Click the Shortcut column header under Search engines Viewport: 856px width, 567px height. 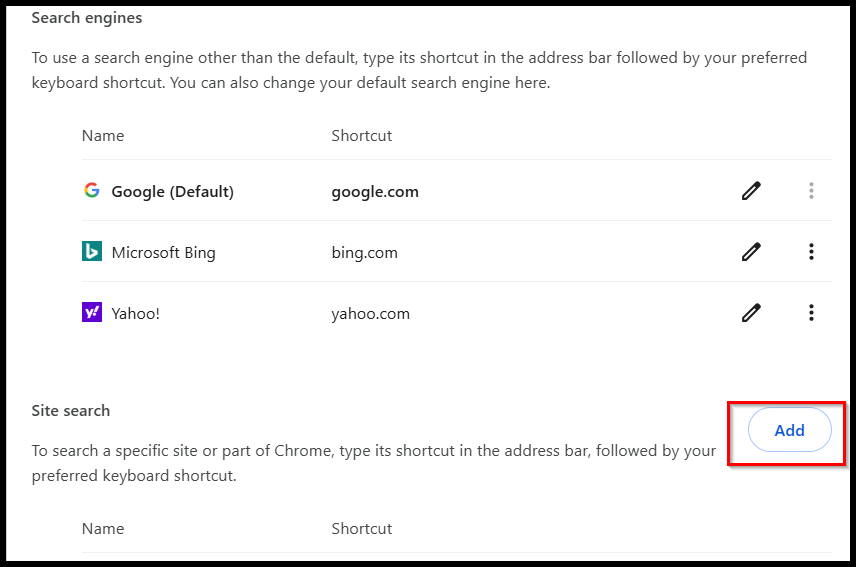pyautogui.click(x=362, y=135)
